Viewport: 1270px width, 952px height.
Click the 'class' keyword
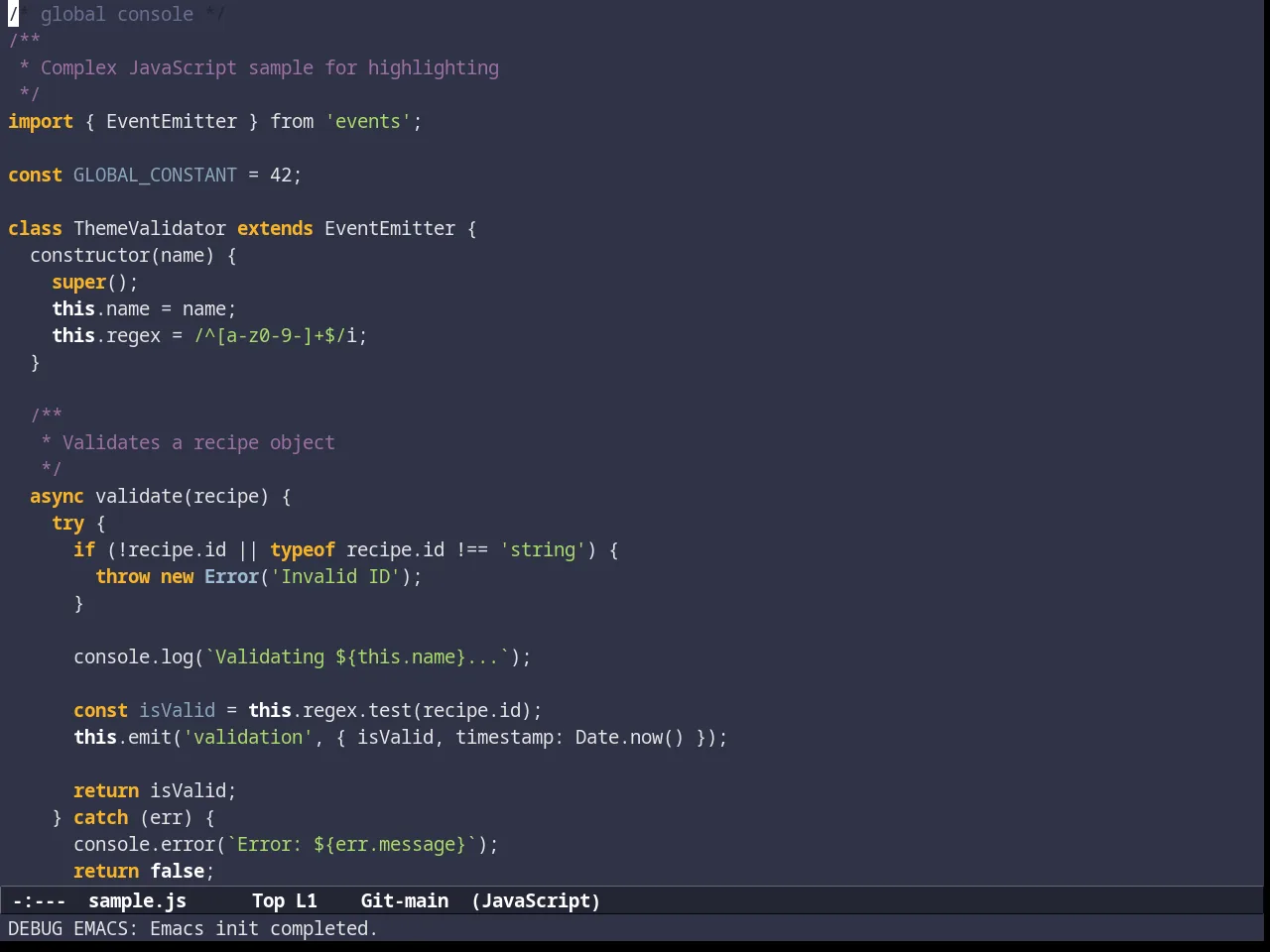tap(35, 228)
